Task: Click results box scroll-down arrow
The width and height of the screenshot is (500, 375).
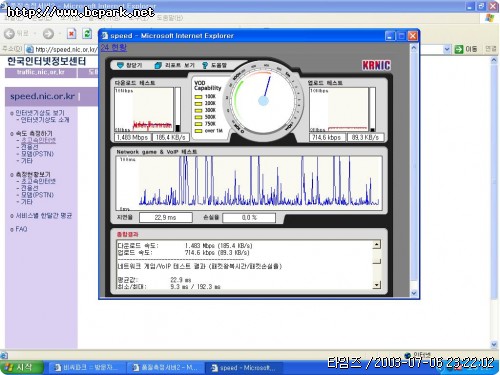Action: 377,285
